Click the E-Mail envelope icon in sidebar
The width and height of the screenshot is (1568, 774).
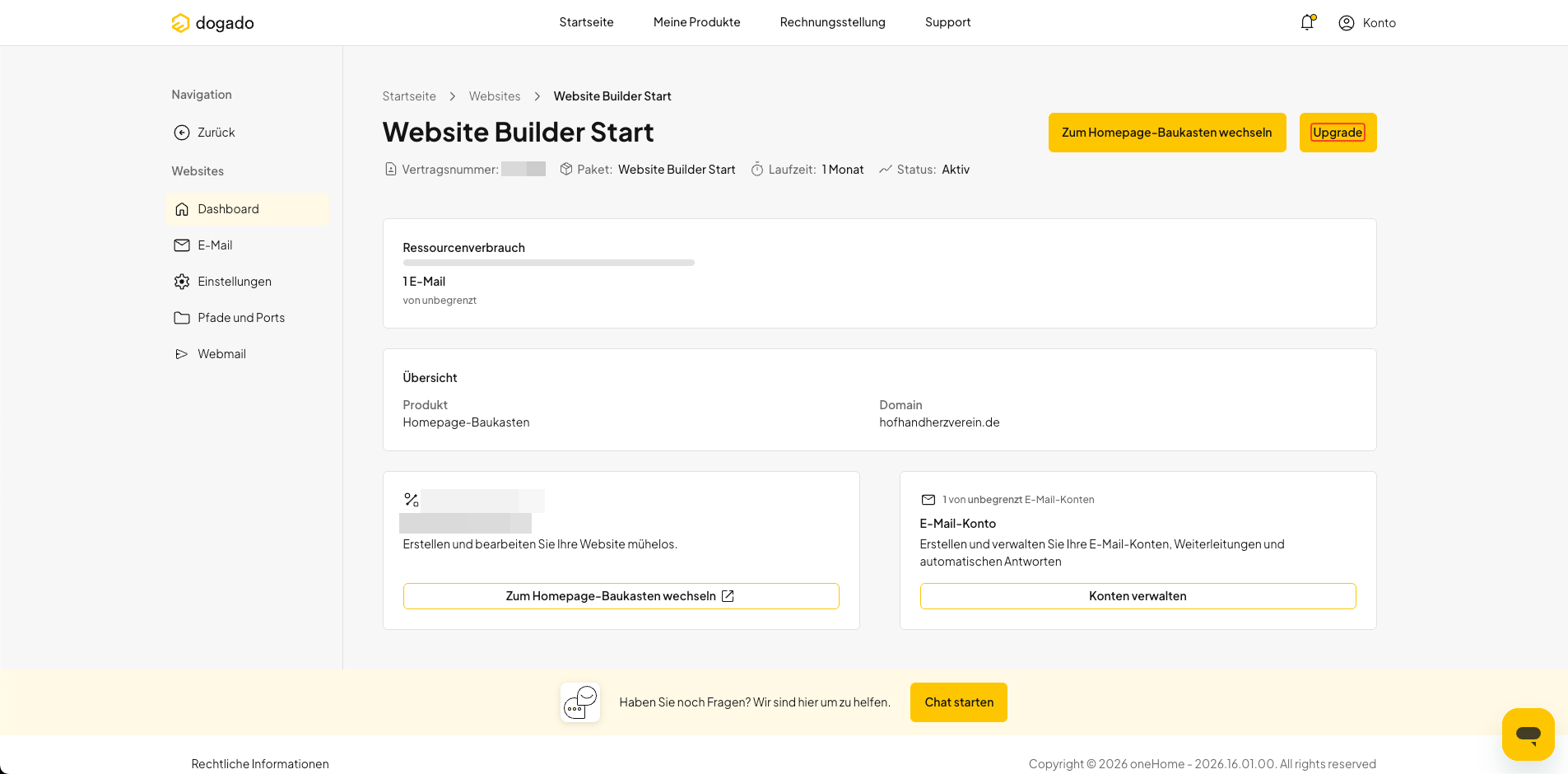182,245
